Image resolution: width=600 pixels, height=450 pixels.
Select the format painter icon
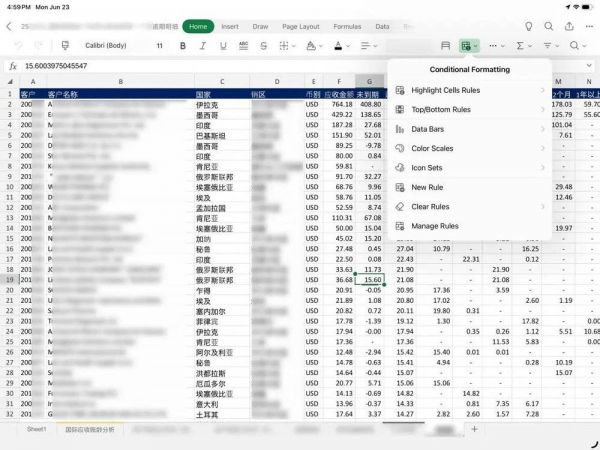tap(64, 46)
